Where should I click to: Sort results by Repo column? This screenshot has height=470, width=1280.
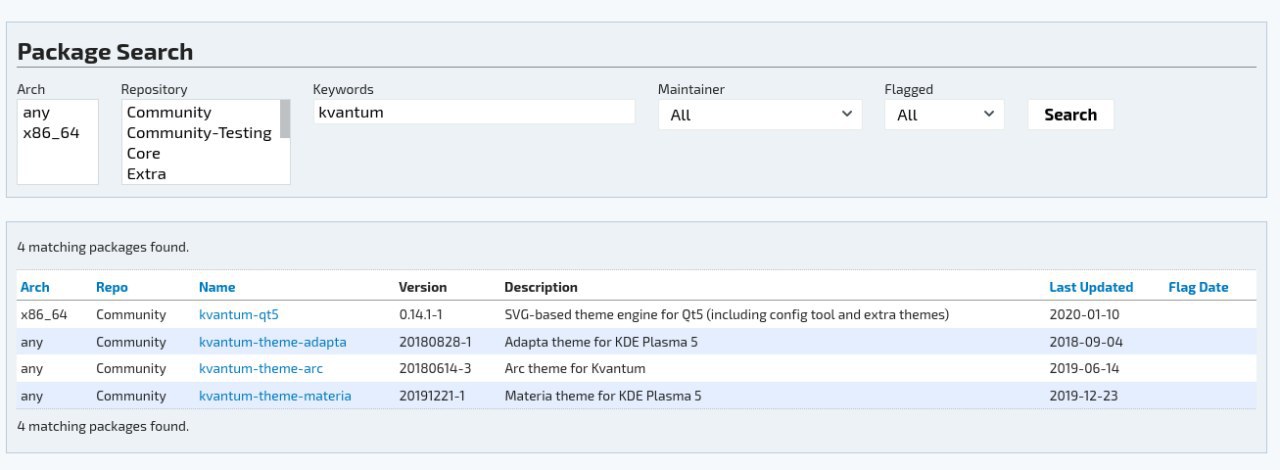point(112,287)
